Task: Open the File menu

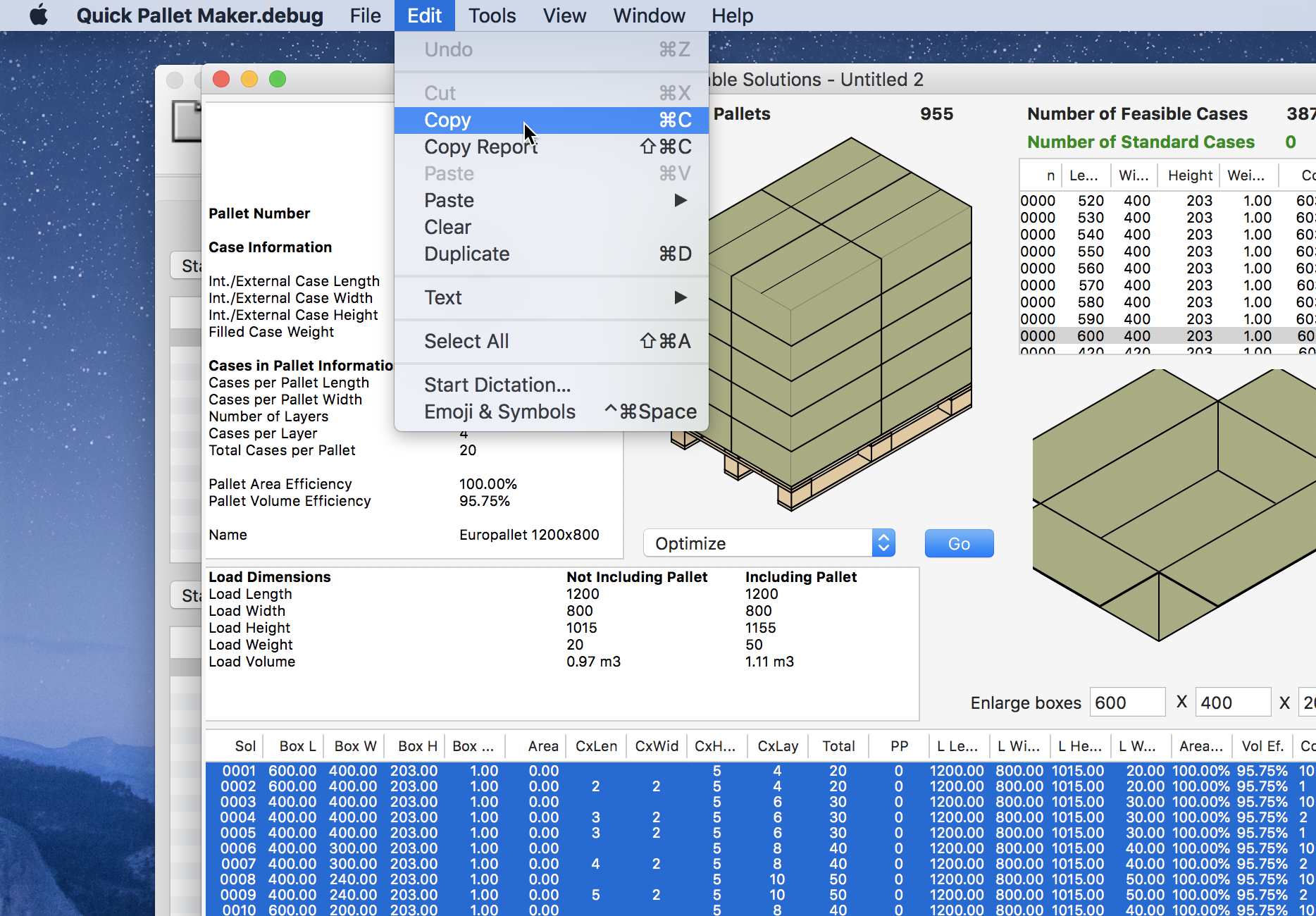Action: coord(365,15)
